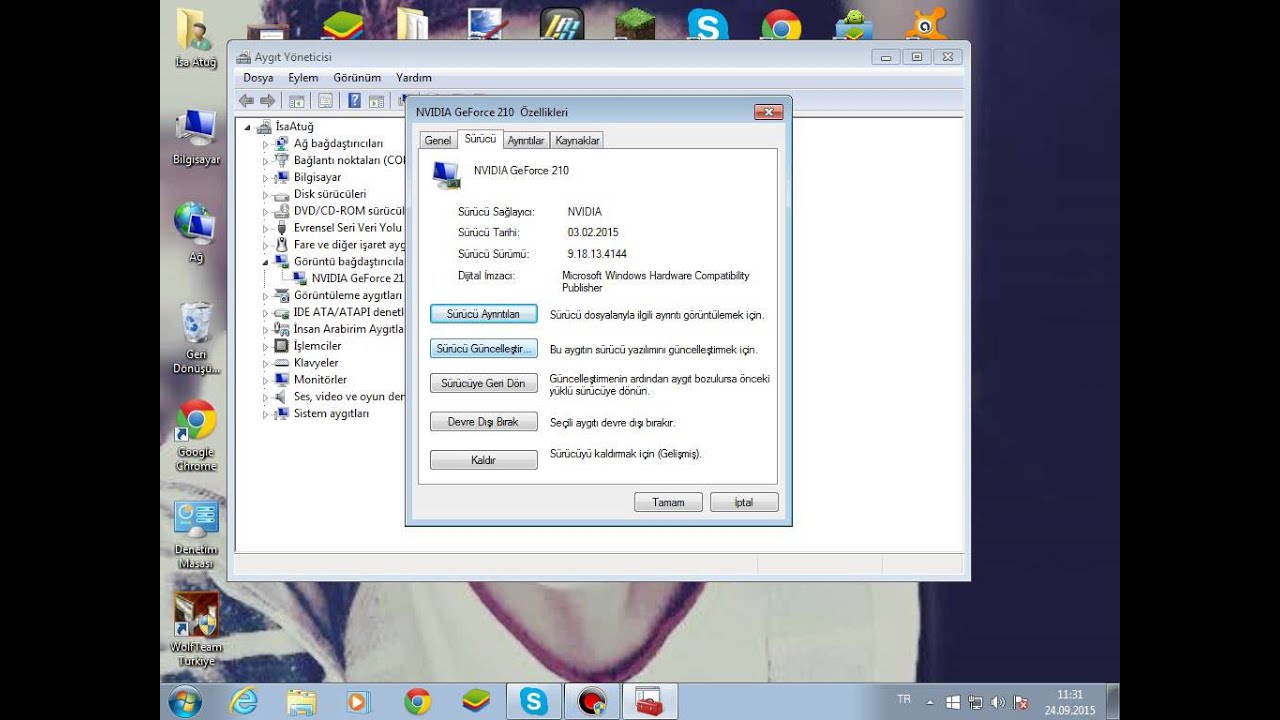Click the blue question mark Help toolbar icon

pos(354,101)
